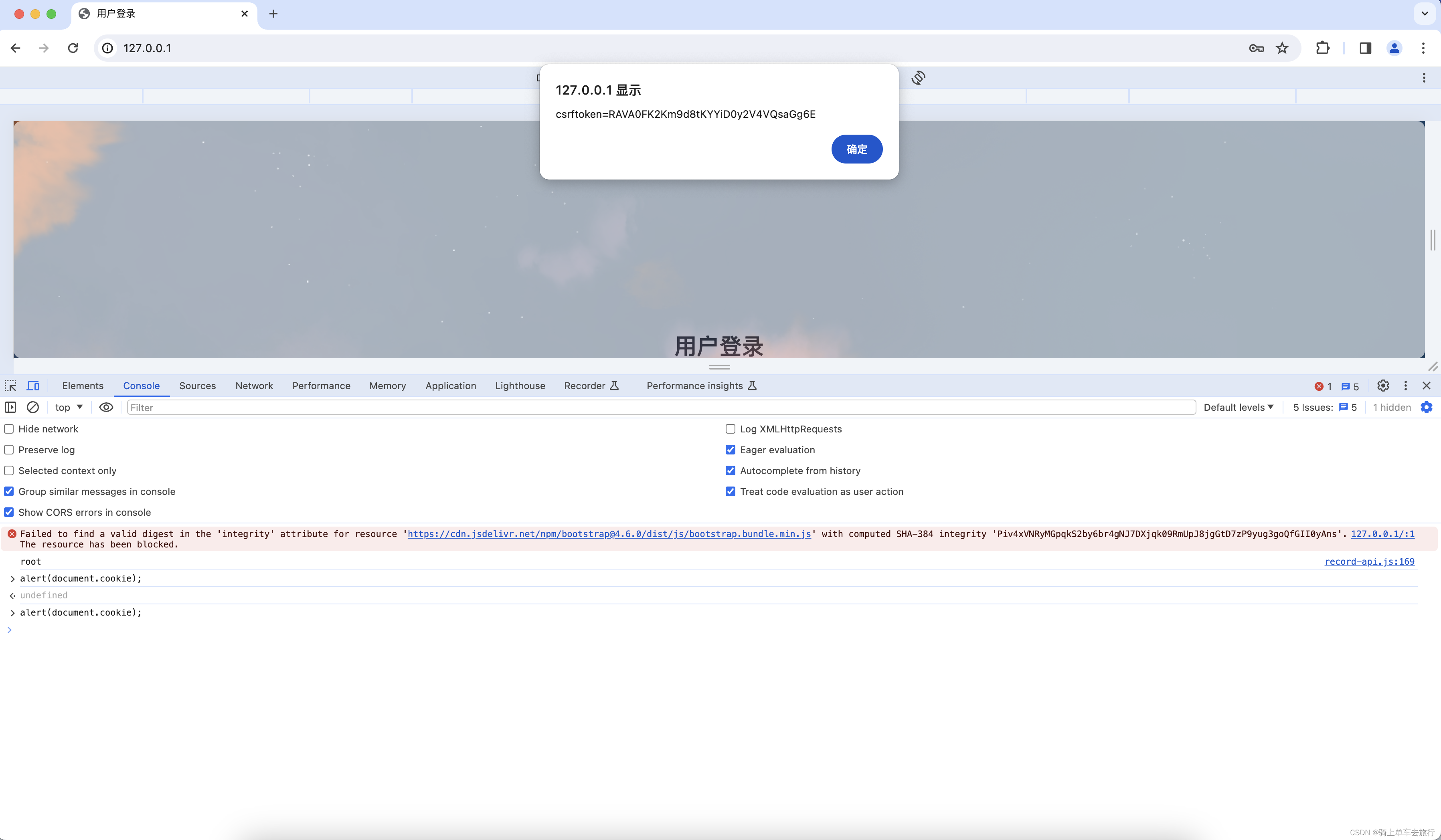1441x840 pixels.
Task: Click the console settings blue gear icon
Action: coord(1427,407)
